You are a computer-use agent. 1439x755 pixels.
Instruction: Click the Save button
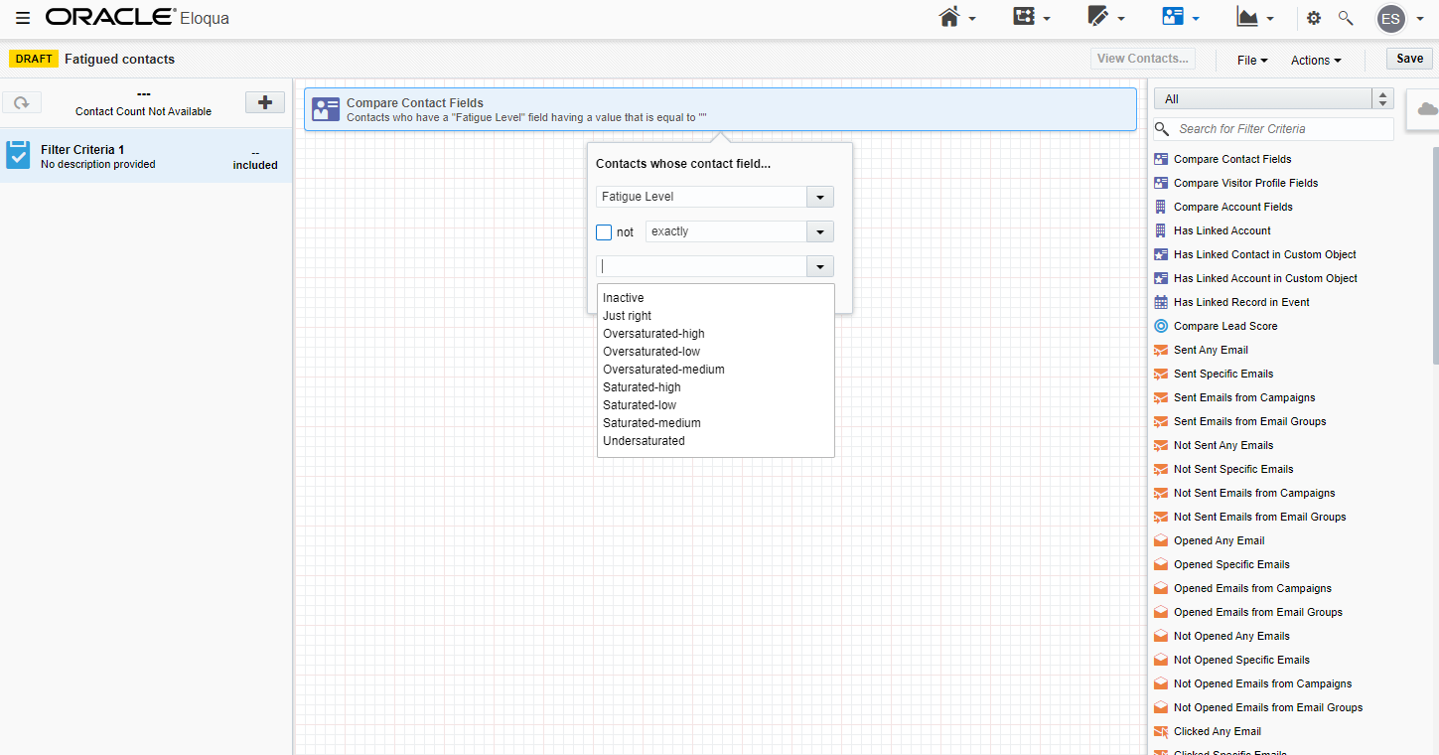pyautogui.click(x=1408, y=58)
